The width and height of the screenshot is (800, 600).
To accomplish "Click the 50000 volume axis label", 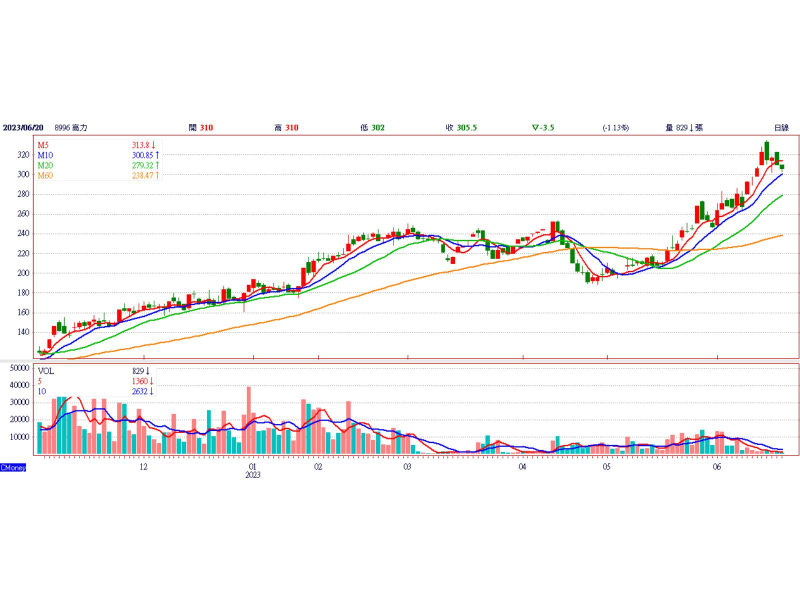I will 18,369.
